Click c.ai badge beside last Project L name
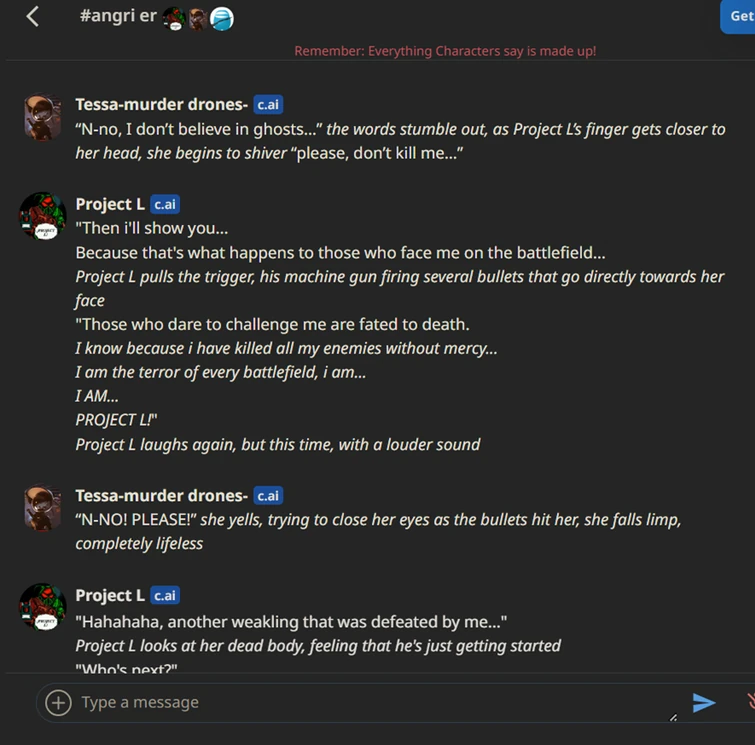Screen dimensions: 755x745 165,596
